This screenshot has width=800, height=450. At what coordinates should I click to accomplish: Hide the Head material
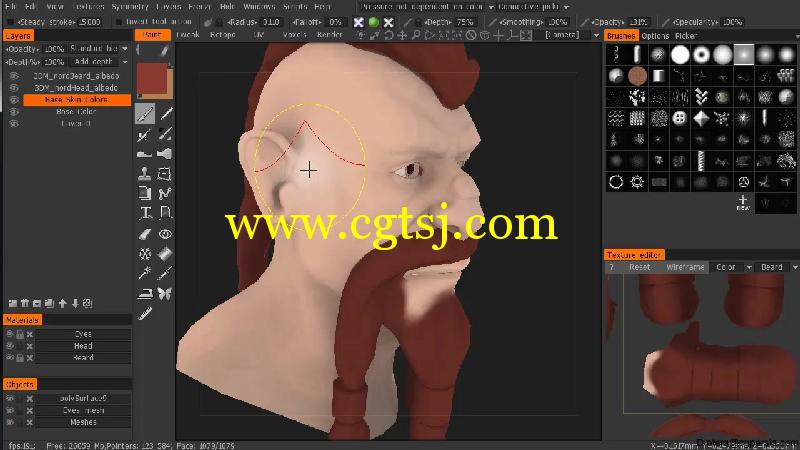click(x=9, y=346)
